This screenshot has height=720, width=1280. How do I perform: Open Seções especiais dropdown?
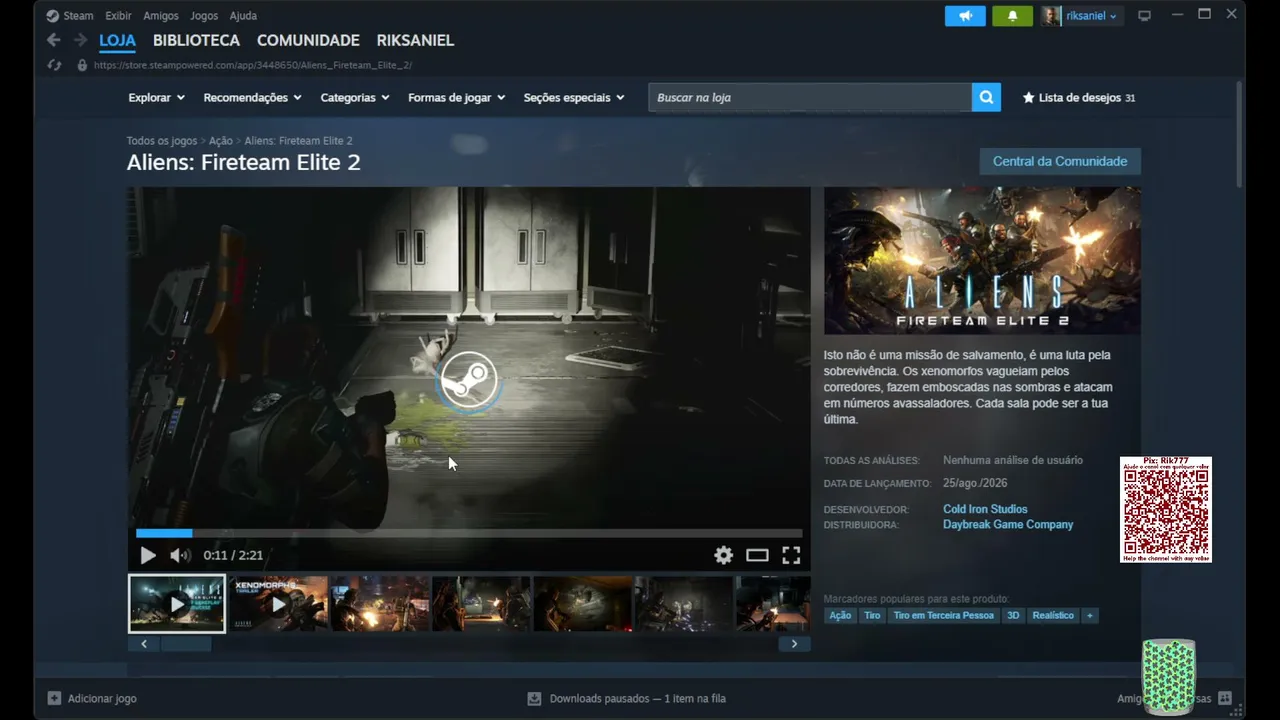point(574,98)
